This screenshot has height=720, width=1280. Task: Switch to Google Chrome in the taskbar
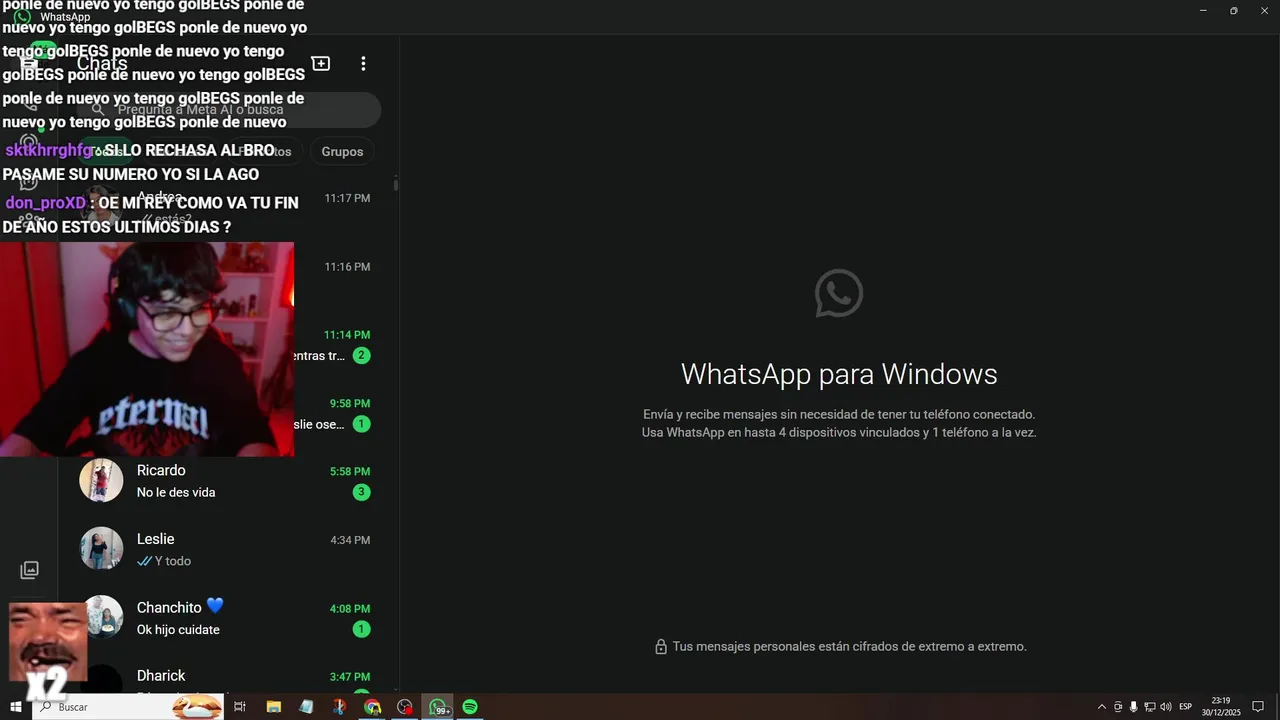click(372, 707)
